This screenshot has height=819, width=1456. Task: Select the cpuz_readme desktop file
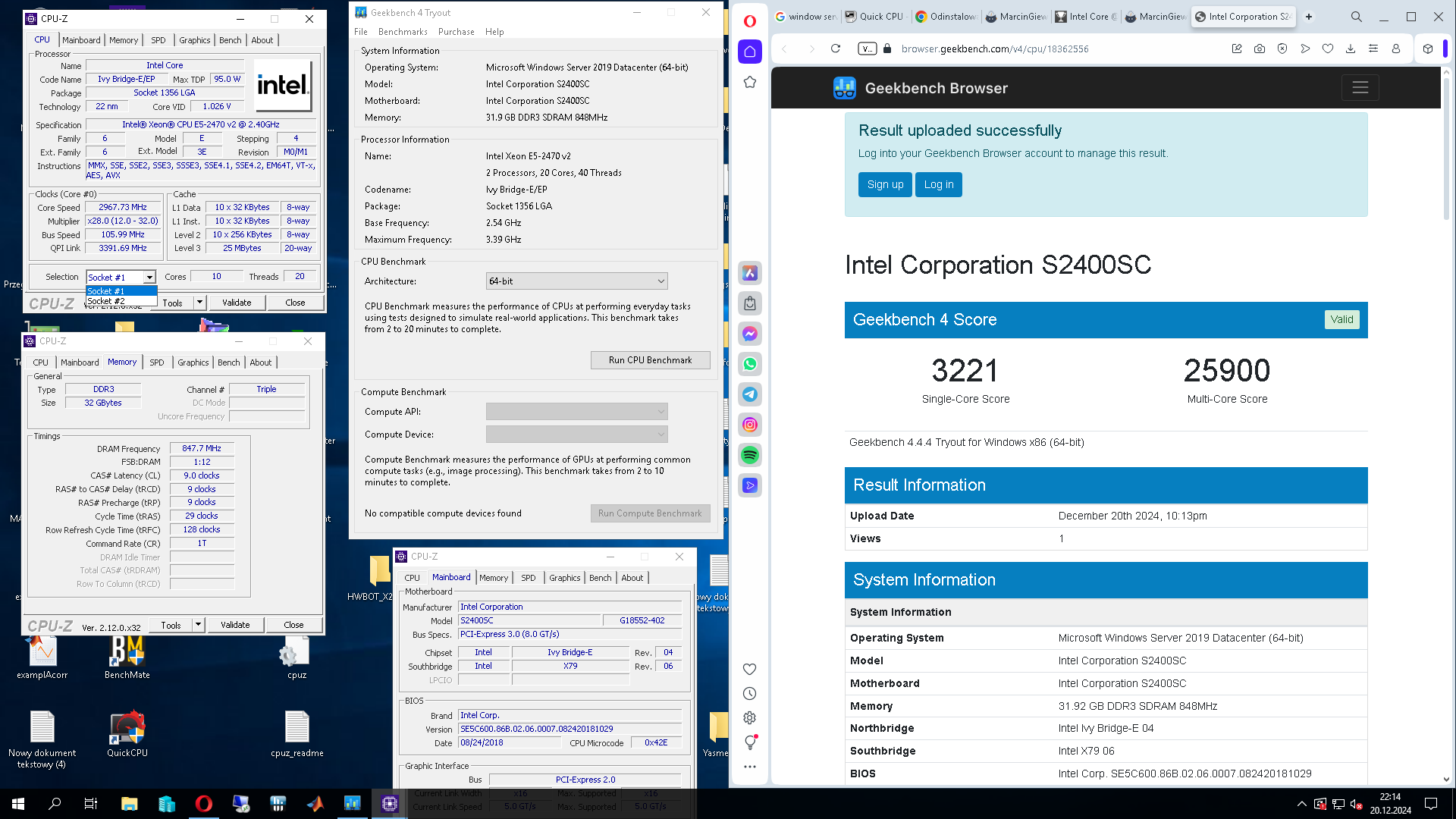pyautogui.click(x=297, y=735)
